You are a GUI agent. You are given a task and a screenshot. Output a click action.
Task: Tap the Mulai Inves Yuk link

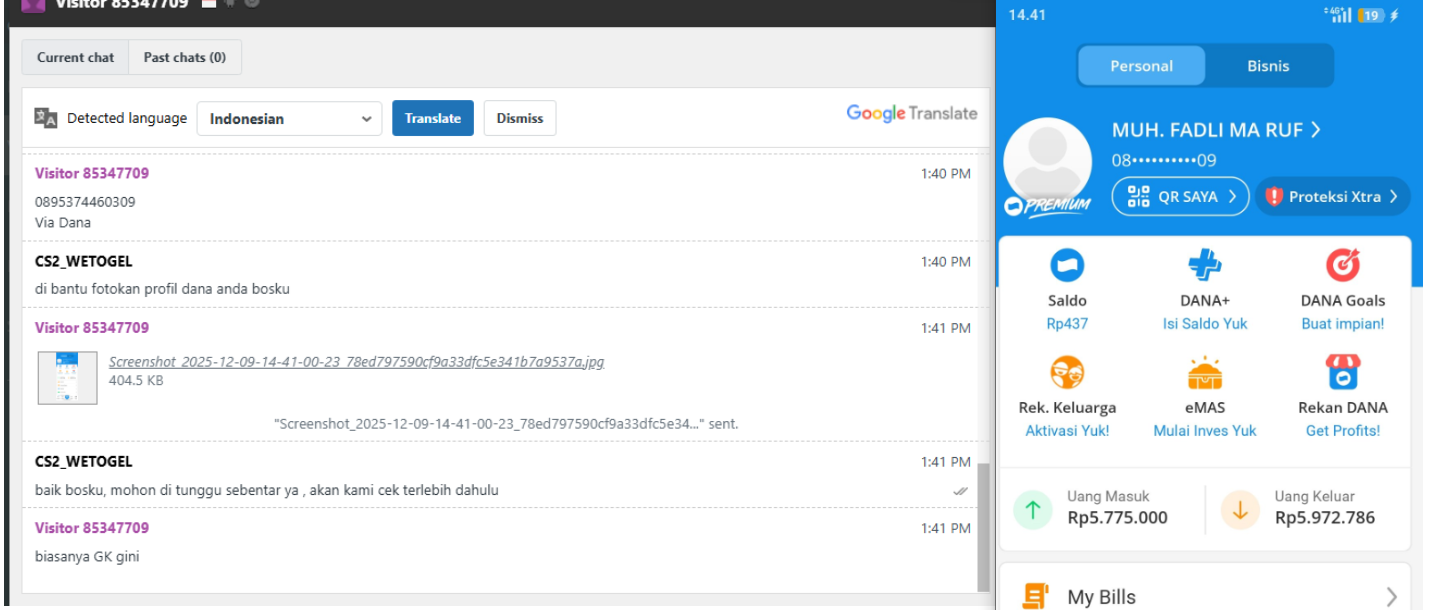click(x=1205, y=431)
